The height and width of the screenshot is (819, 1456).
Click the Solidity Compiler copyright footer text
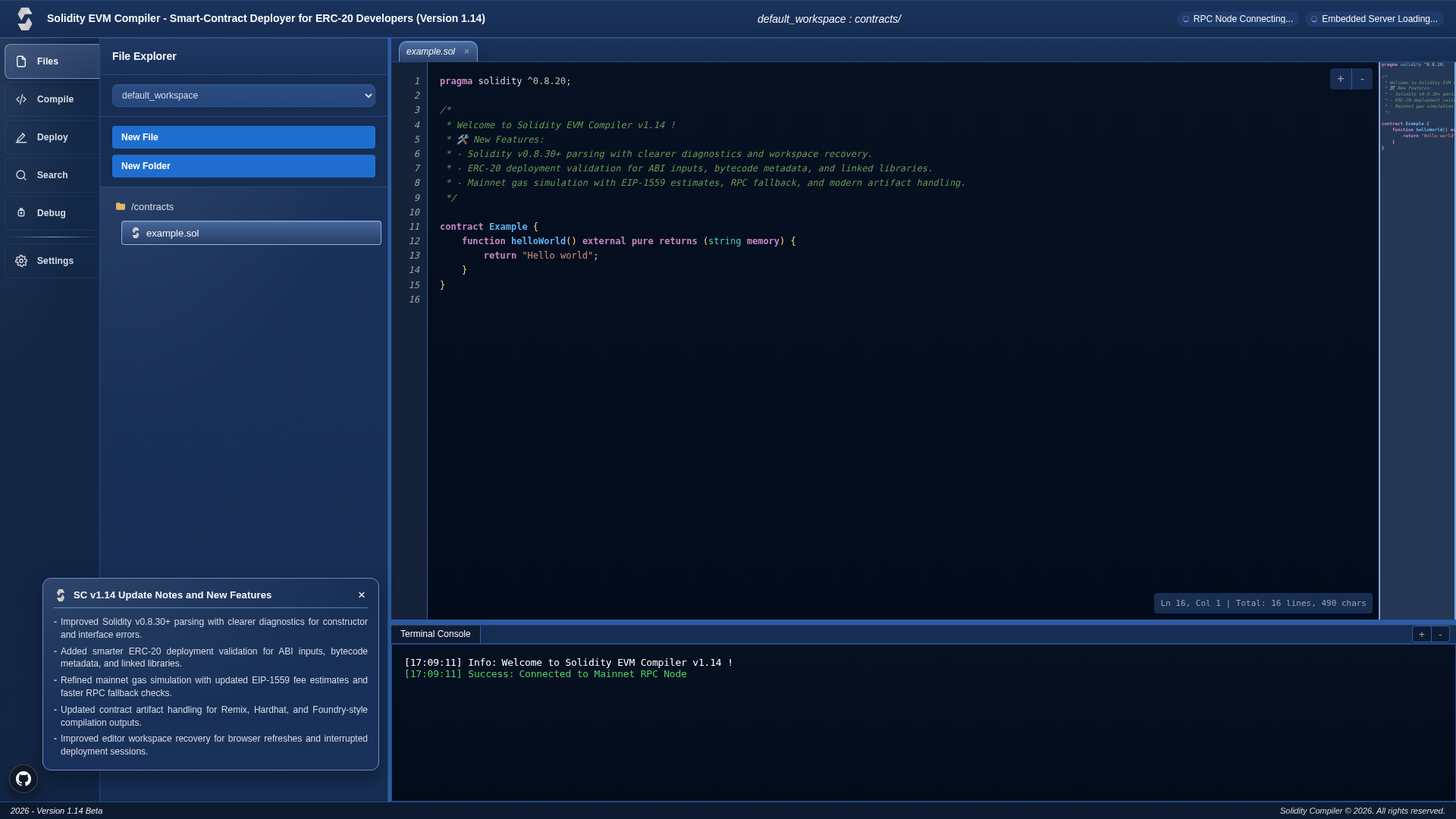point(1362,811)
